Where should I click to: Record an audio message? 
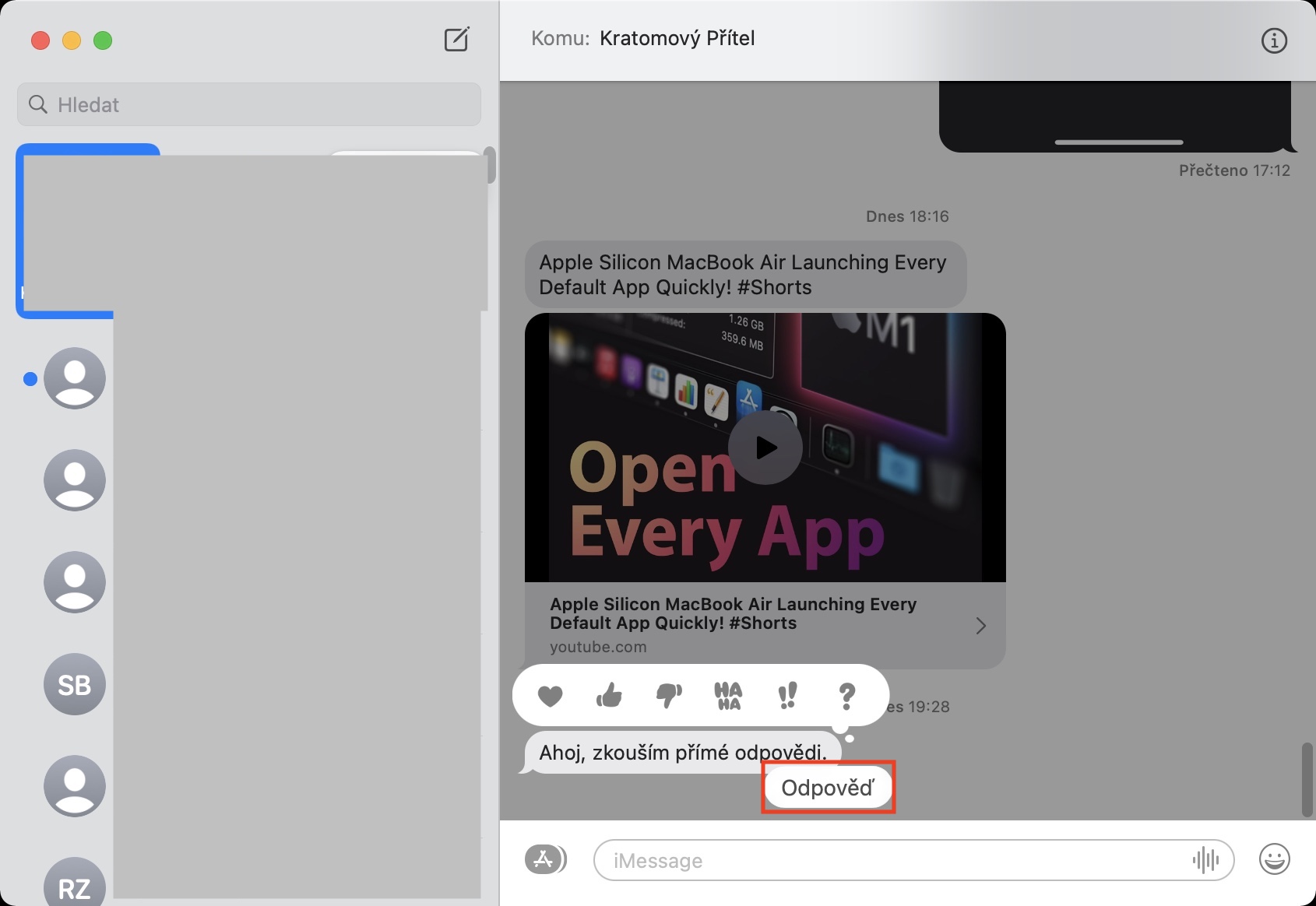click(x=1205, y=860)
